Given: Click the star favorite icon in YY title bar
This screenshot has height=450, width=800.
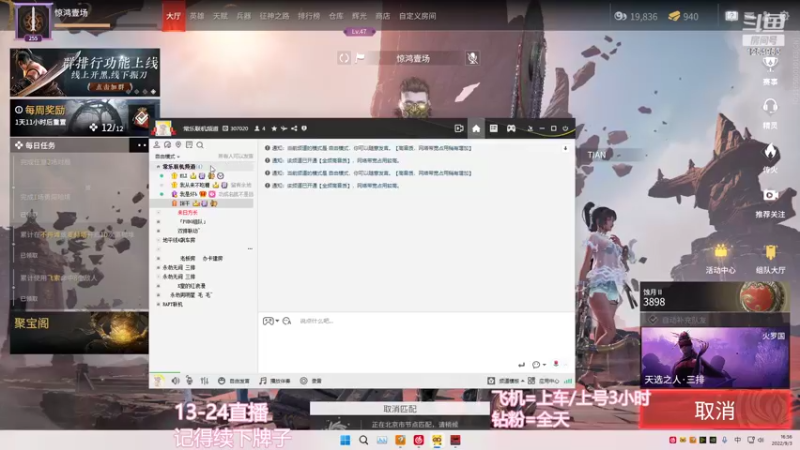Looking at the screenshot, I should tap(274, 129).
